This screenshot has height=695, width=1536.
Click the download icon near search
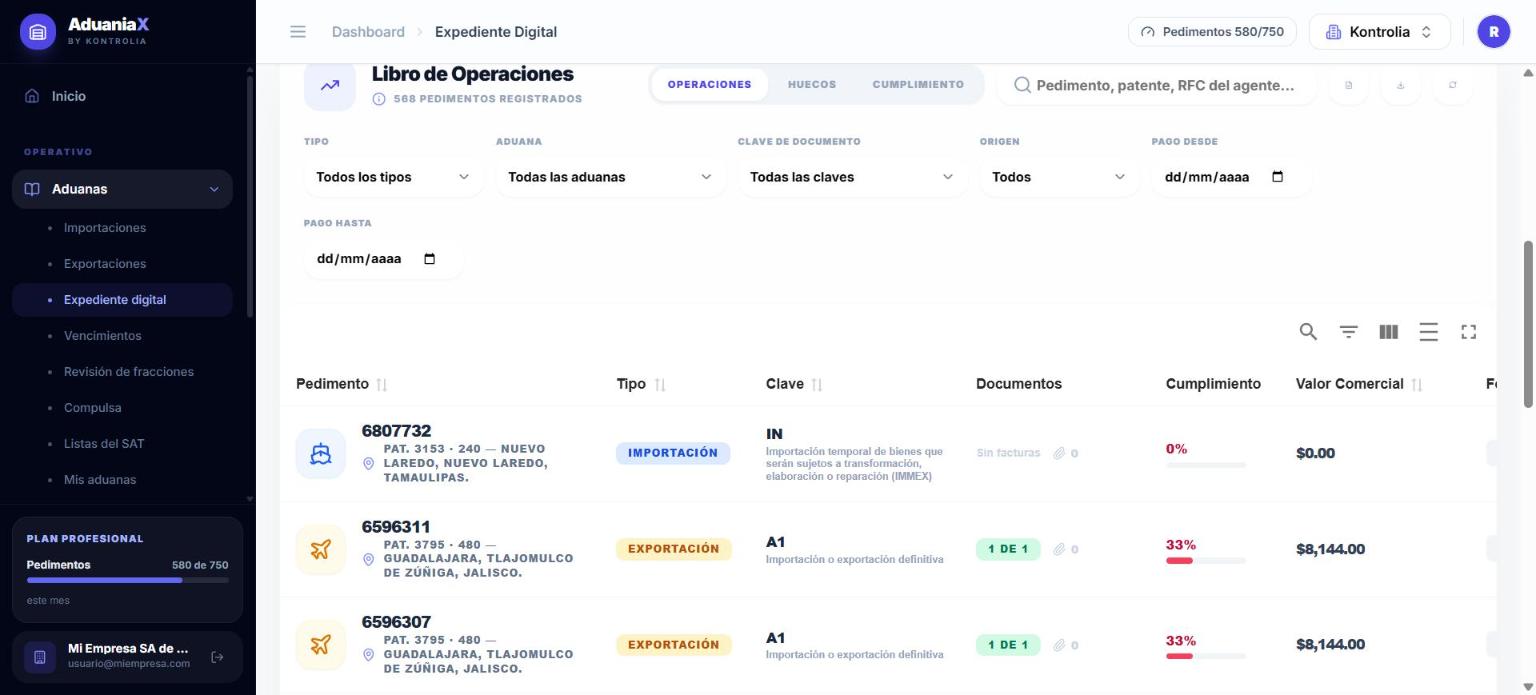[1400, 85]
